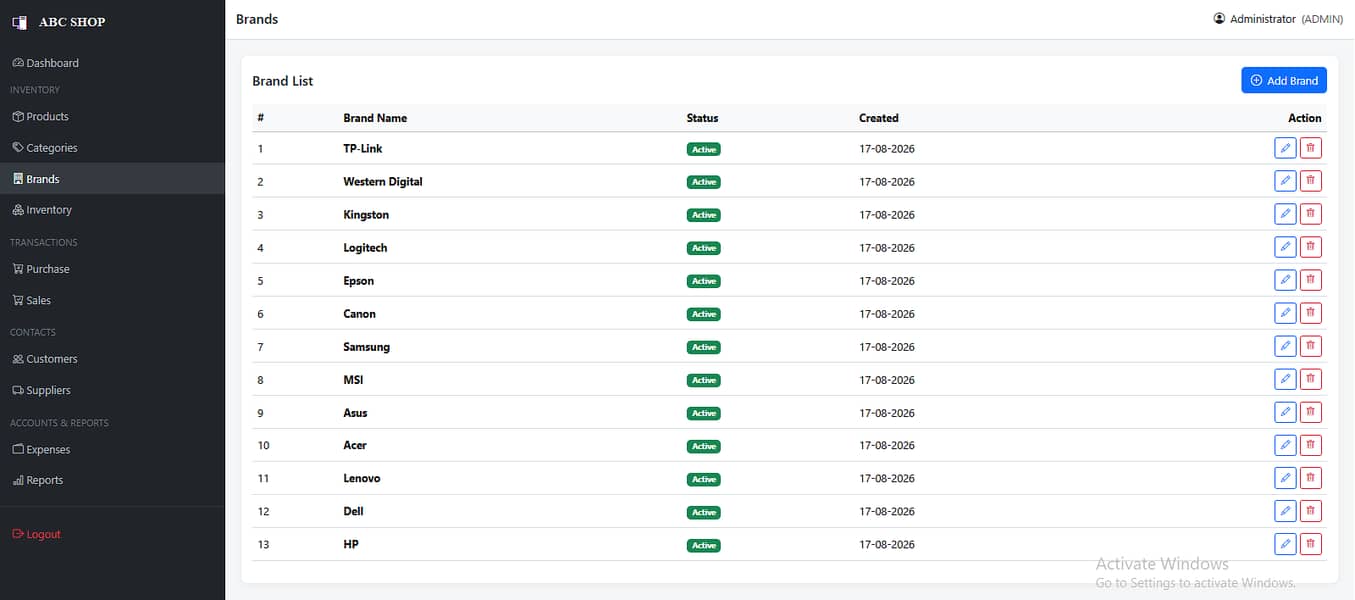1355x600 pixels.
Task: Click the Action column header
Action: click(x=1305, y=118)
